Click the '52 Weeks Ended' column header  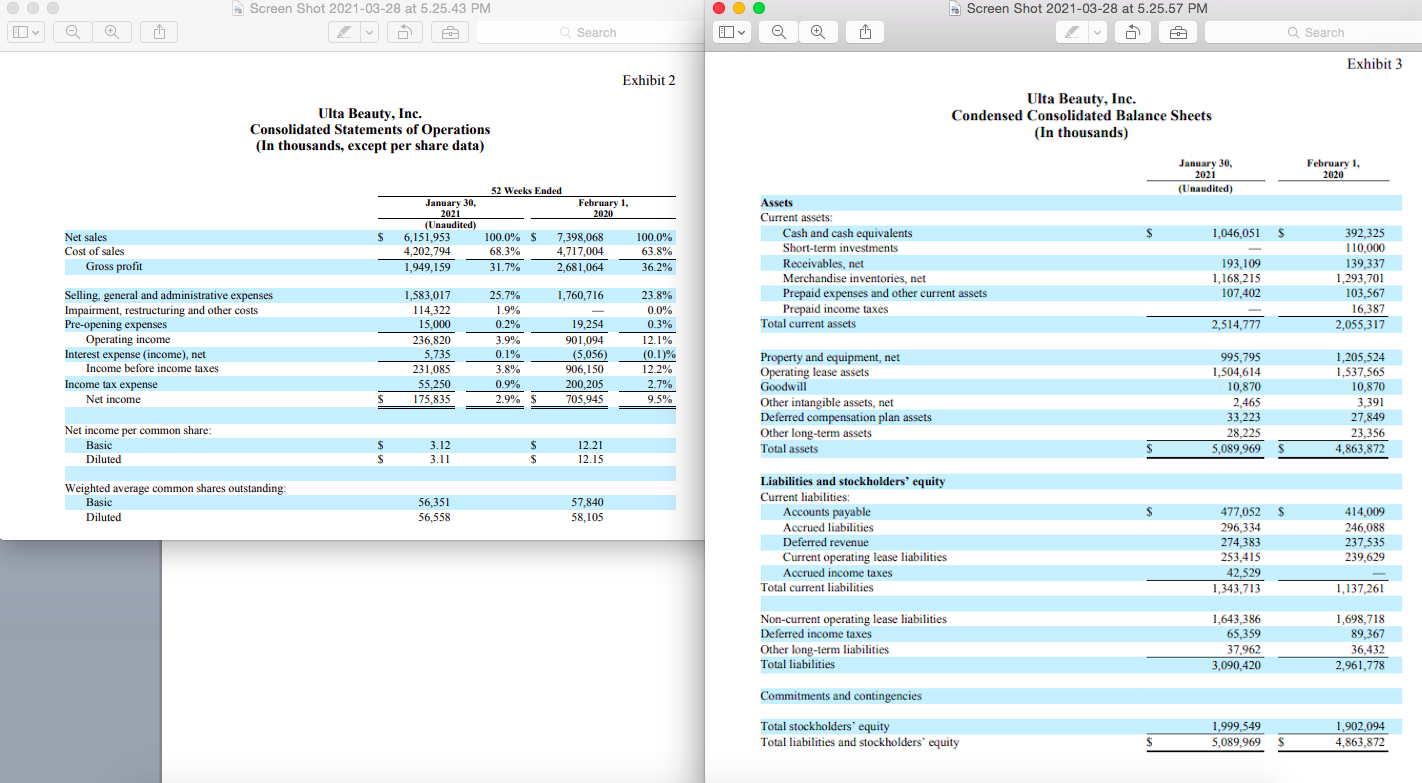(527, 190)
